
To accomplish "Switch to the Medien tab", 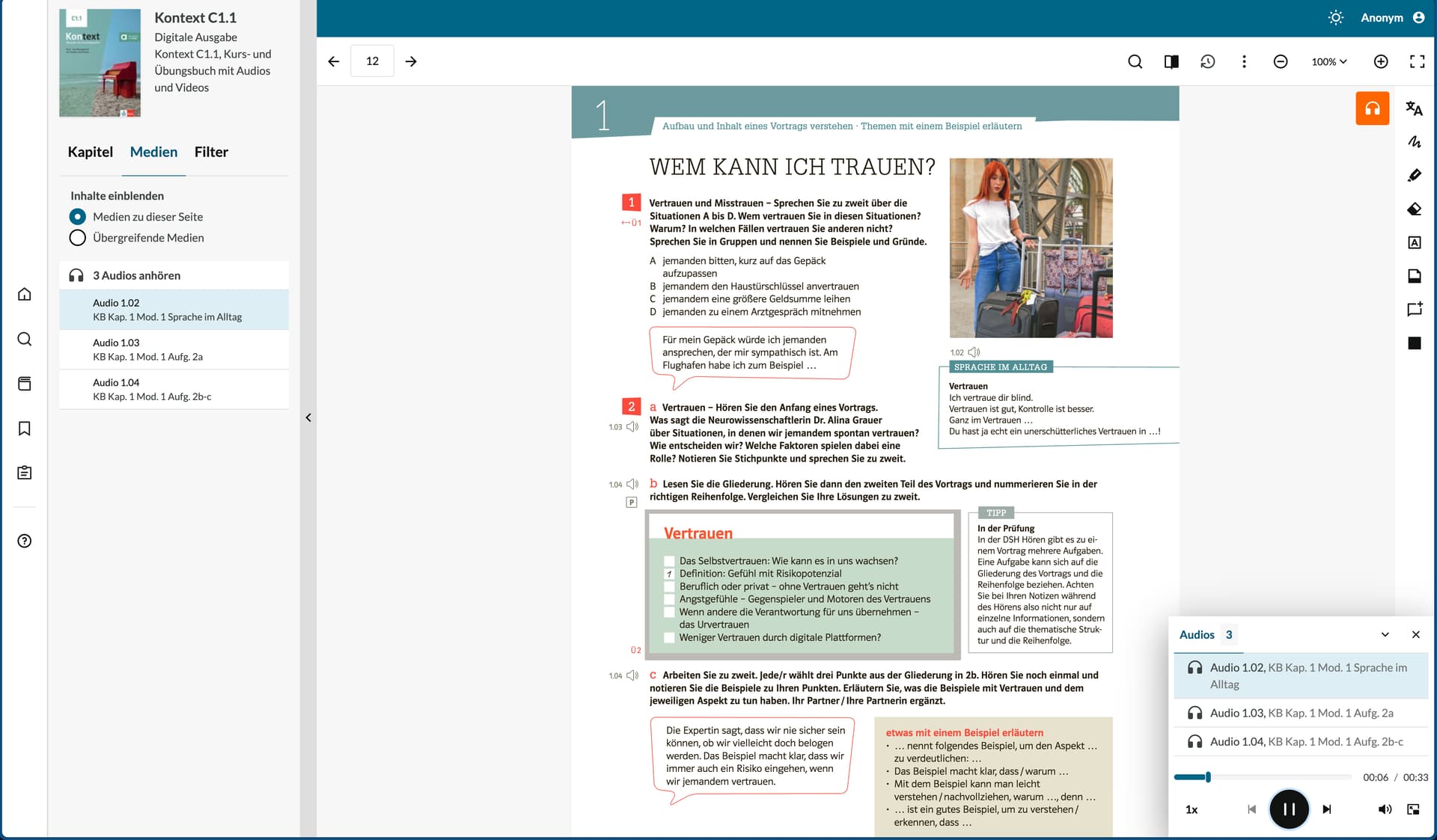I will coord(153,152).
